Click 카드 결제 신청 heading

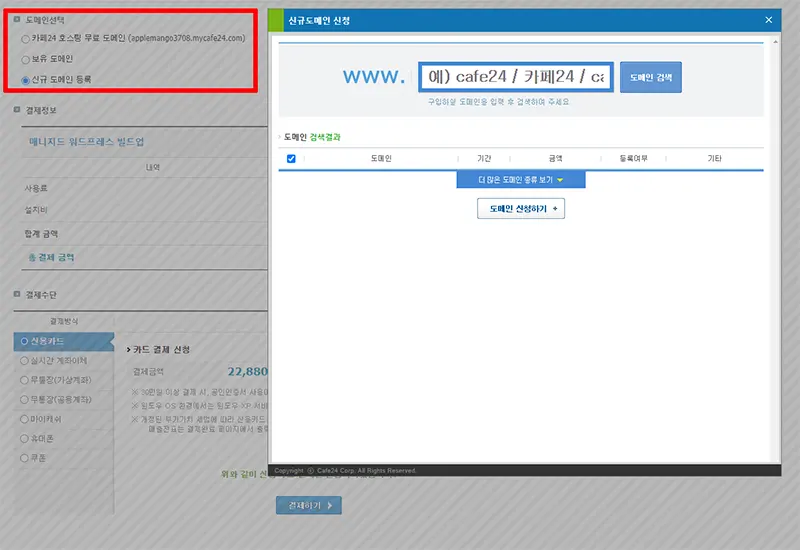coord(161,349)
